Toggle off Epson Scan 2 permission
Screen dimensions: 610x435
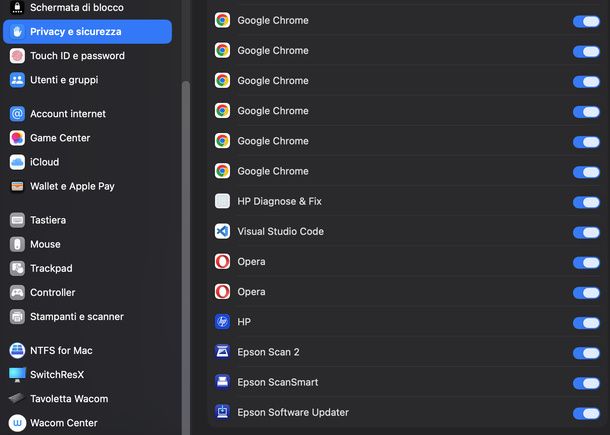coord(586,353)
